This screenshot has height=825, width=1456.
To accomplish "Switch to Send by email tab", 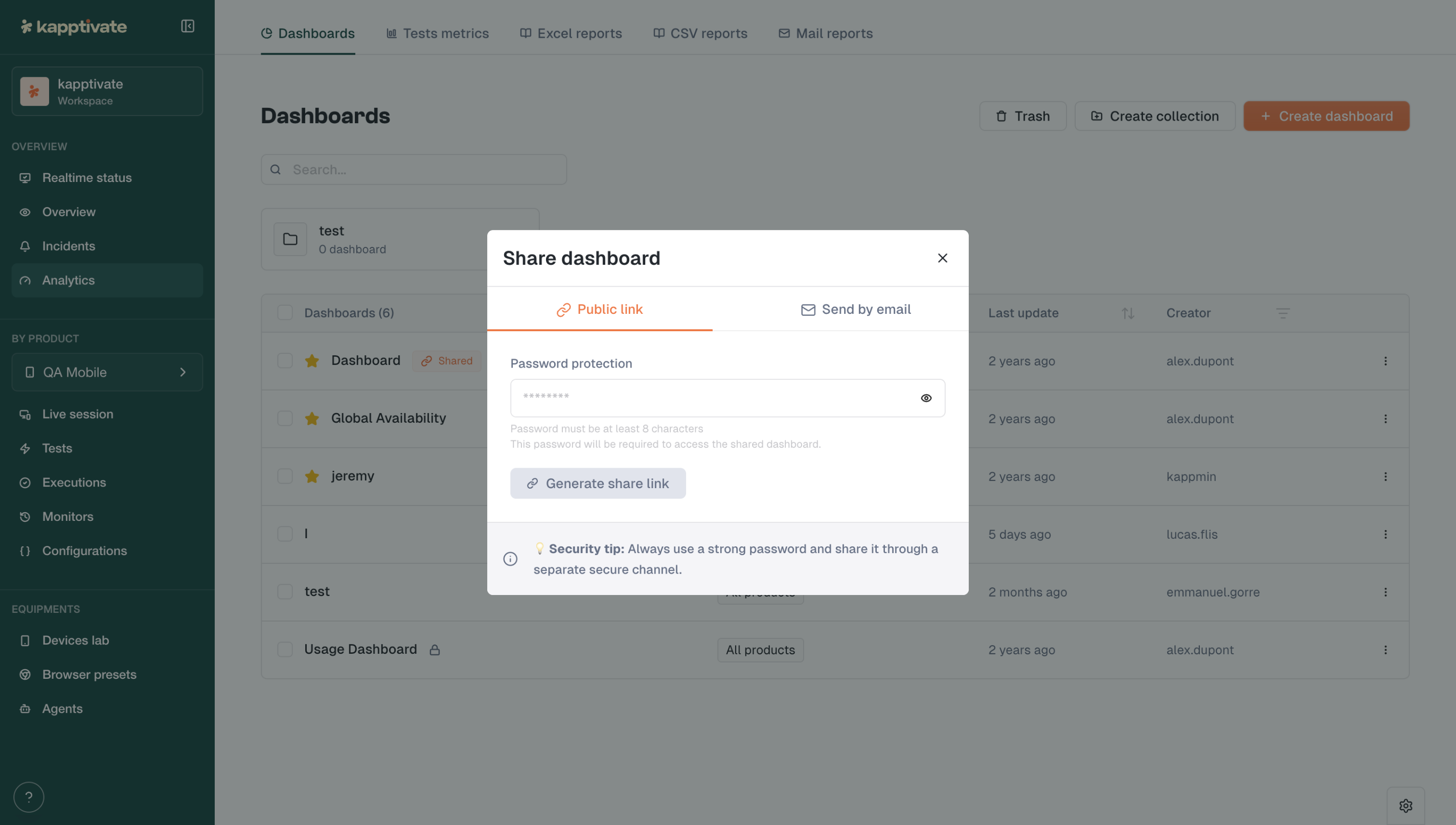I will click(855, 309).
